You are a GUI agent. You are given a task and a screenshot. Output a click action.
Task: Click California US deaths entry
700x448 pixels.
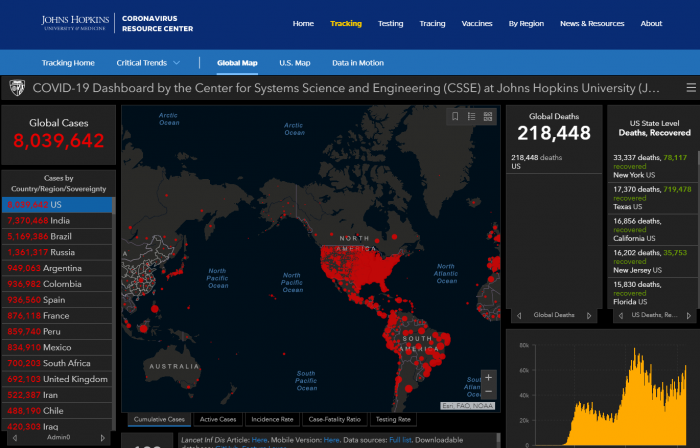(x=652, y=229)
